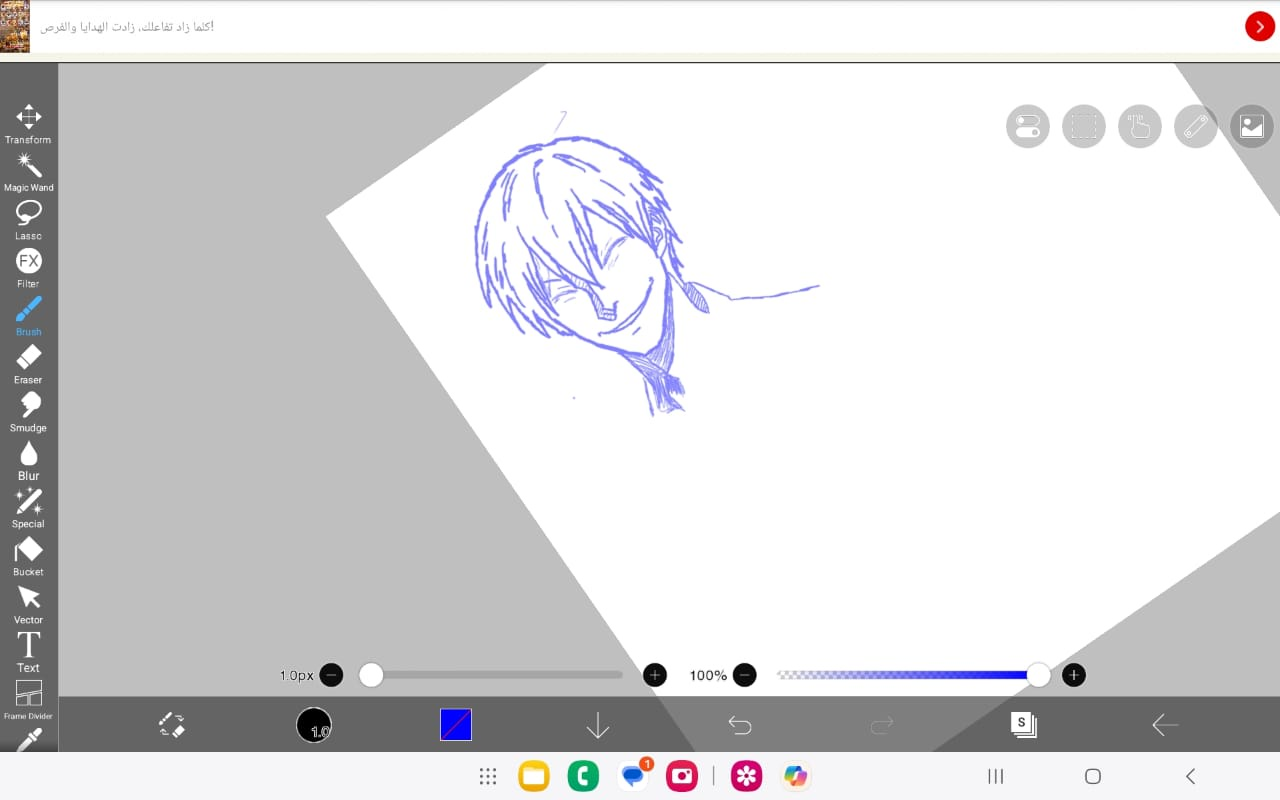Image resolution: width=1280 pixels, height=800 pixels.
Task: Undo the last stroke
Action: 740,725
